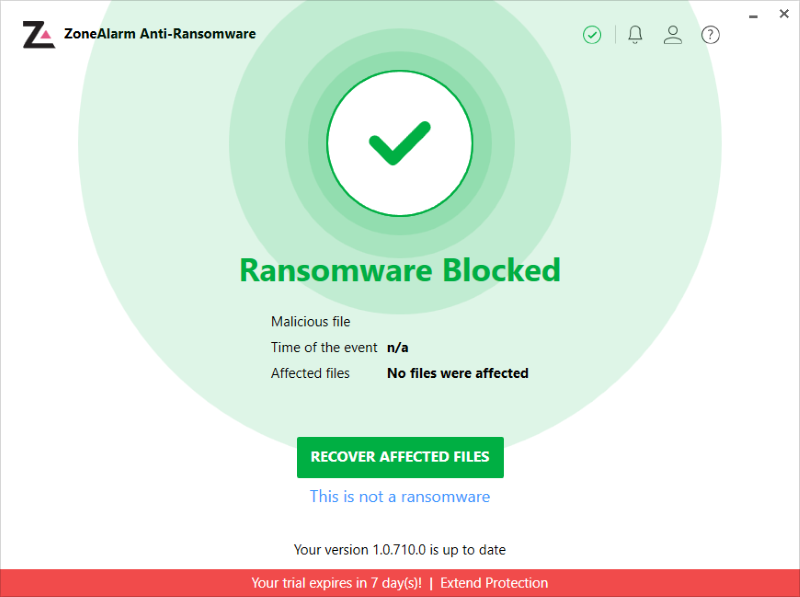Image resolution: width=800 pixels, height=597 pixels.
Task: Click the version 1.0.710.0 up-to-date text
Action: 400,549
